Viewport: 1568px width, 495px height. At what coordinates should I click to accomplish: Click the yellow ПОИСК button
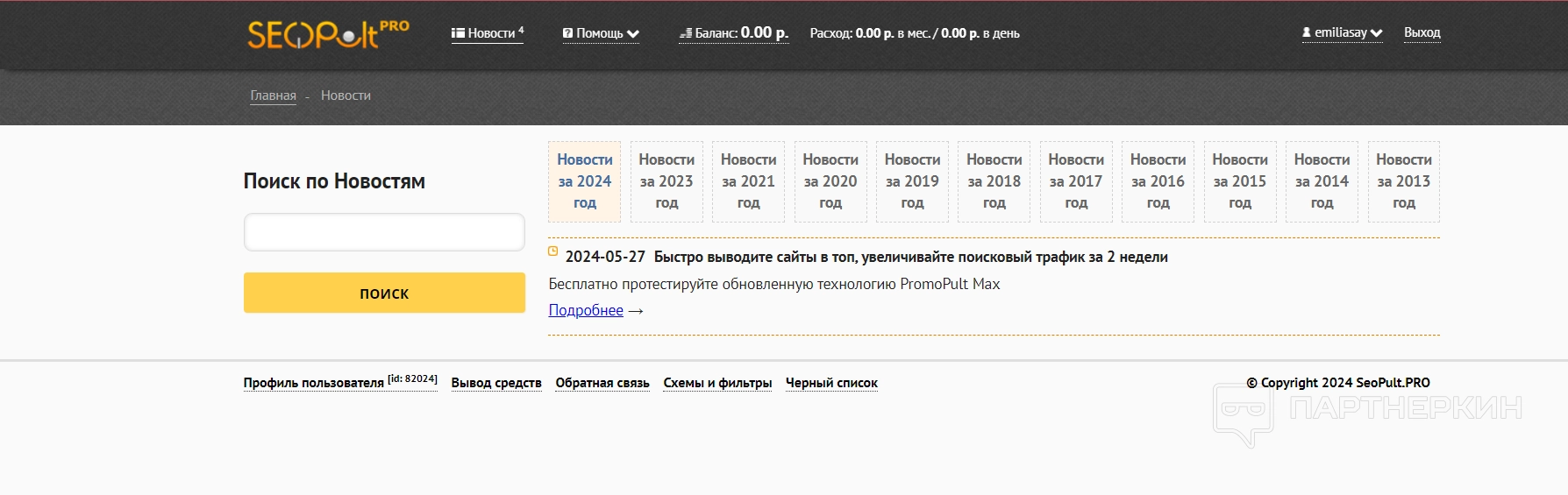coord(384,293)
